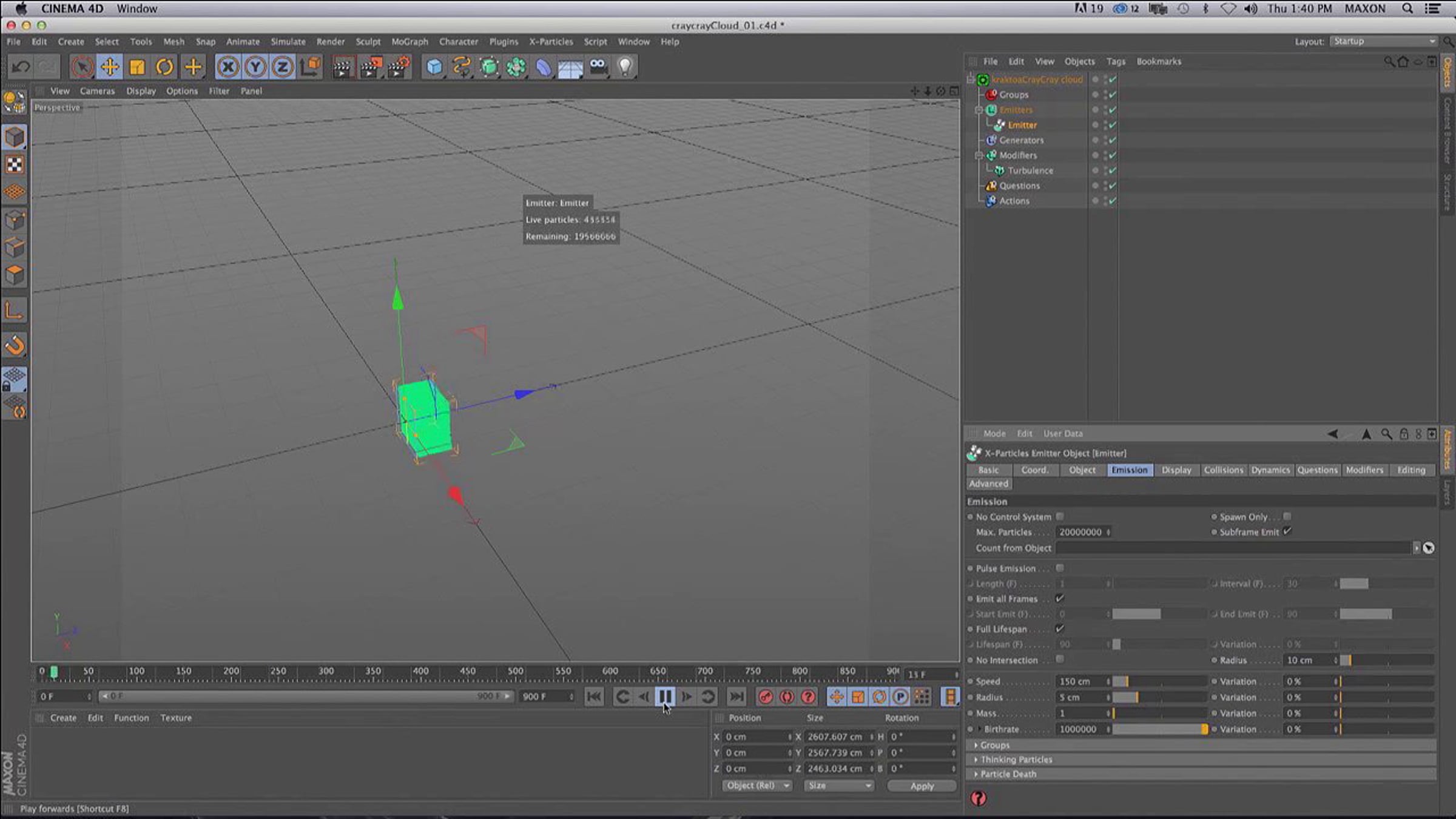Switch to the Collisions tab

[1223, 470]
